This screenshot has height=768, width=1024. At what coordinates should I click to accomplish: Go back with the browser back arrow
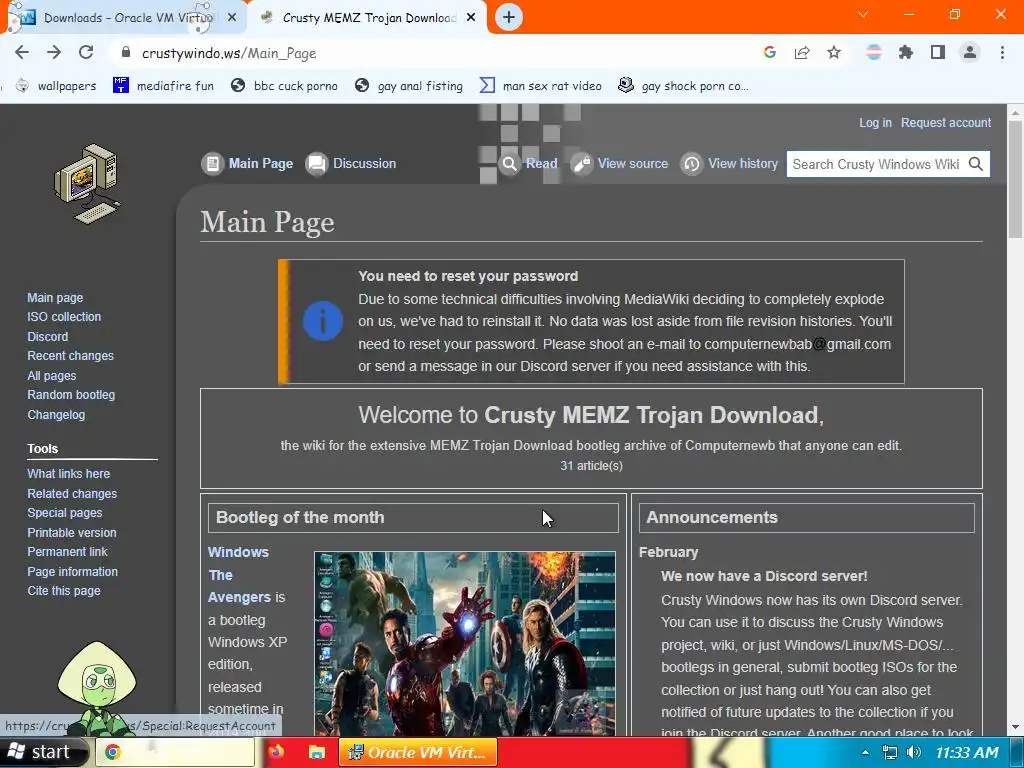pyautogui.click(x=22, y=53)
